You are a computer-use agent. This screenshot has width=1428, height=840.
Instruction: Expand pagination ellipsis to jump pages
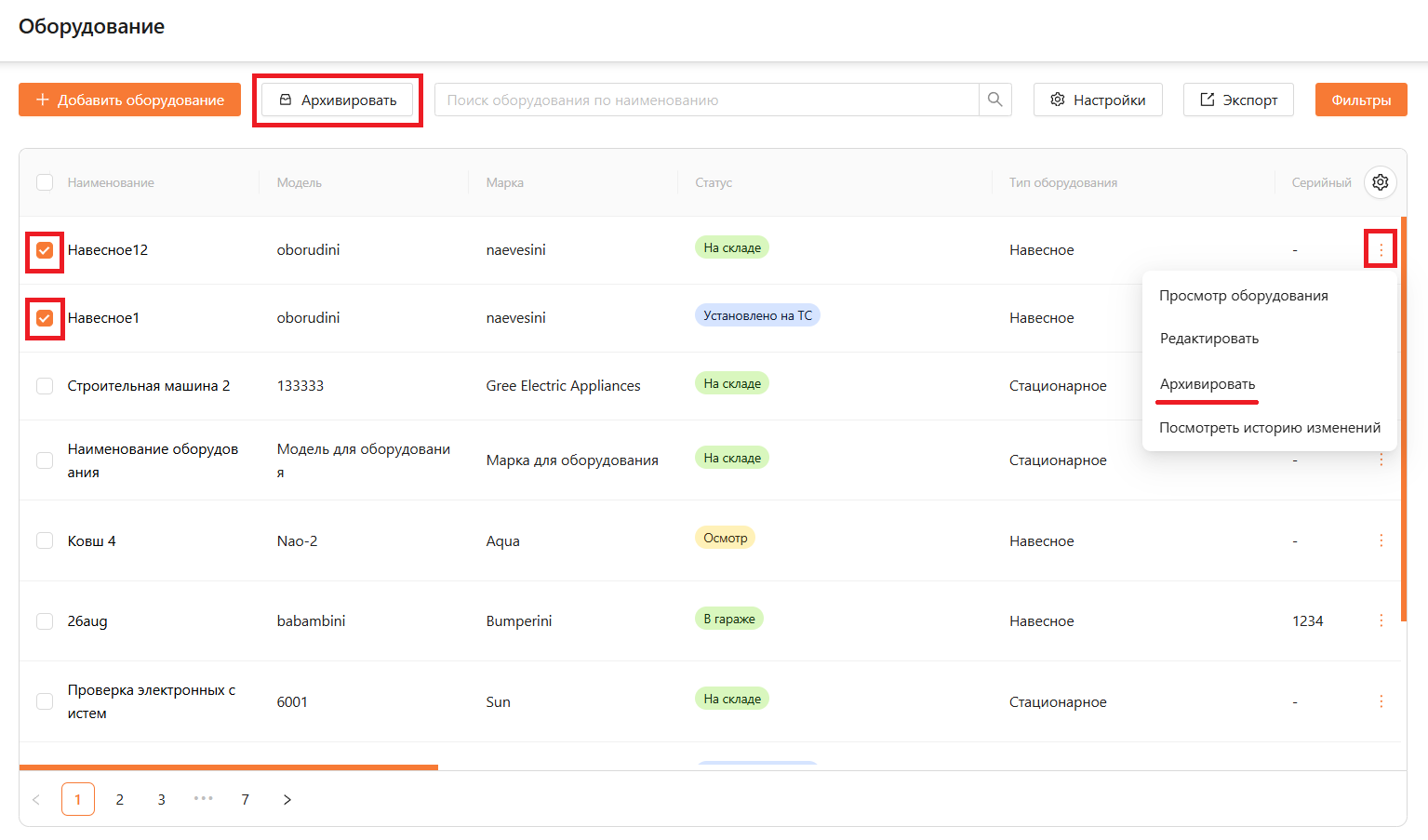[203, 799]
